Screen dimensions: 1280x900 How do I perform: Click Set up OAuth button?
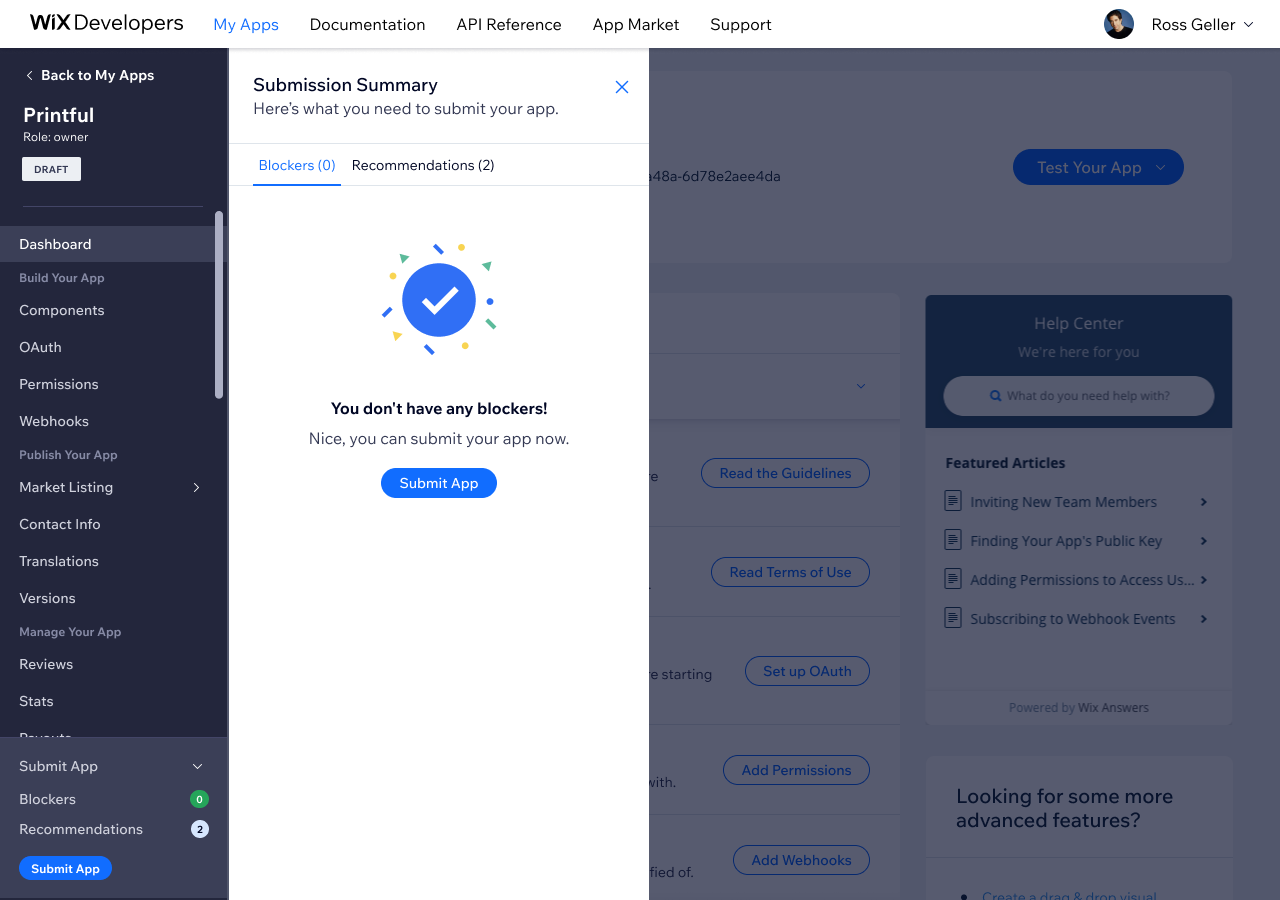pos(807,671)
